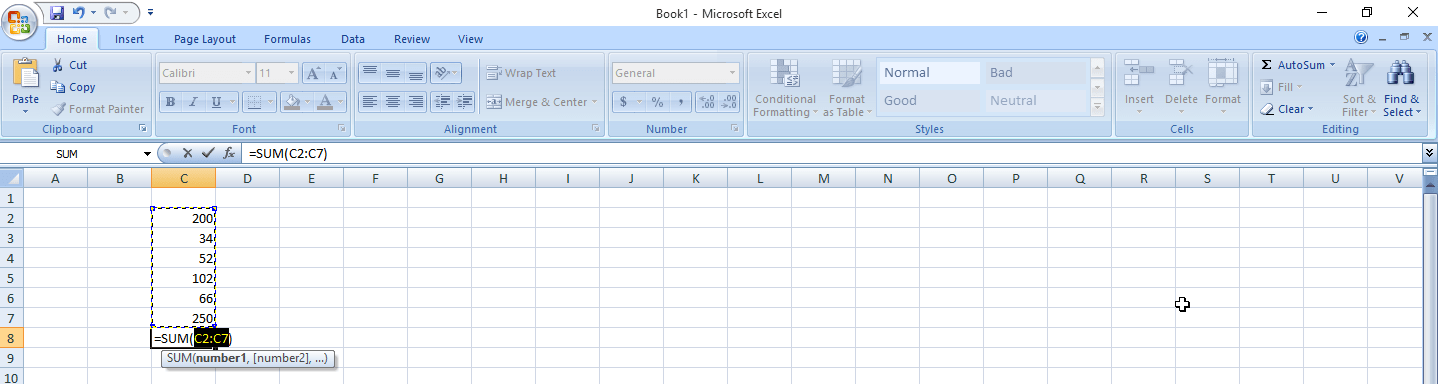
Task: Open Excel Help question mark icon
Action: (1361, 38)
